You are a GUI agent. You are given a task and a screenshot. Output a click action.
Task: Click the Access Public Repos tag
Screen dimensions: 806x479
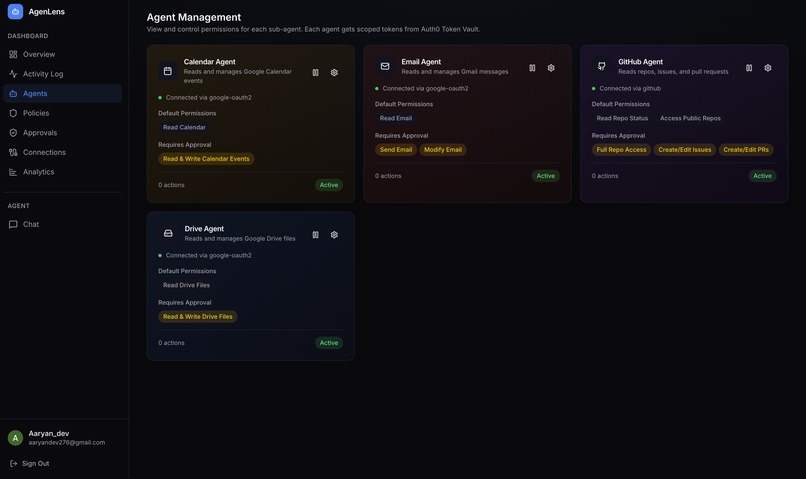[690, 118]
